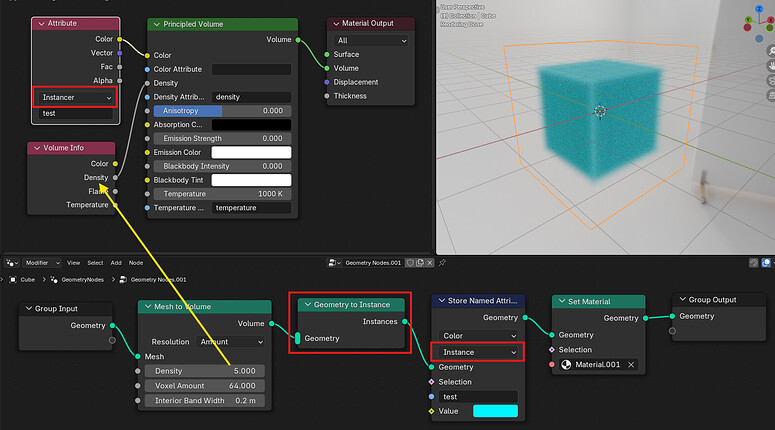Screen dimensions: 775x430
Task: Open the Instancer attribute type dropdown
Action: (76, 97)
